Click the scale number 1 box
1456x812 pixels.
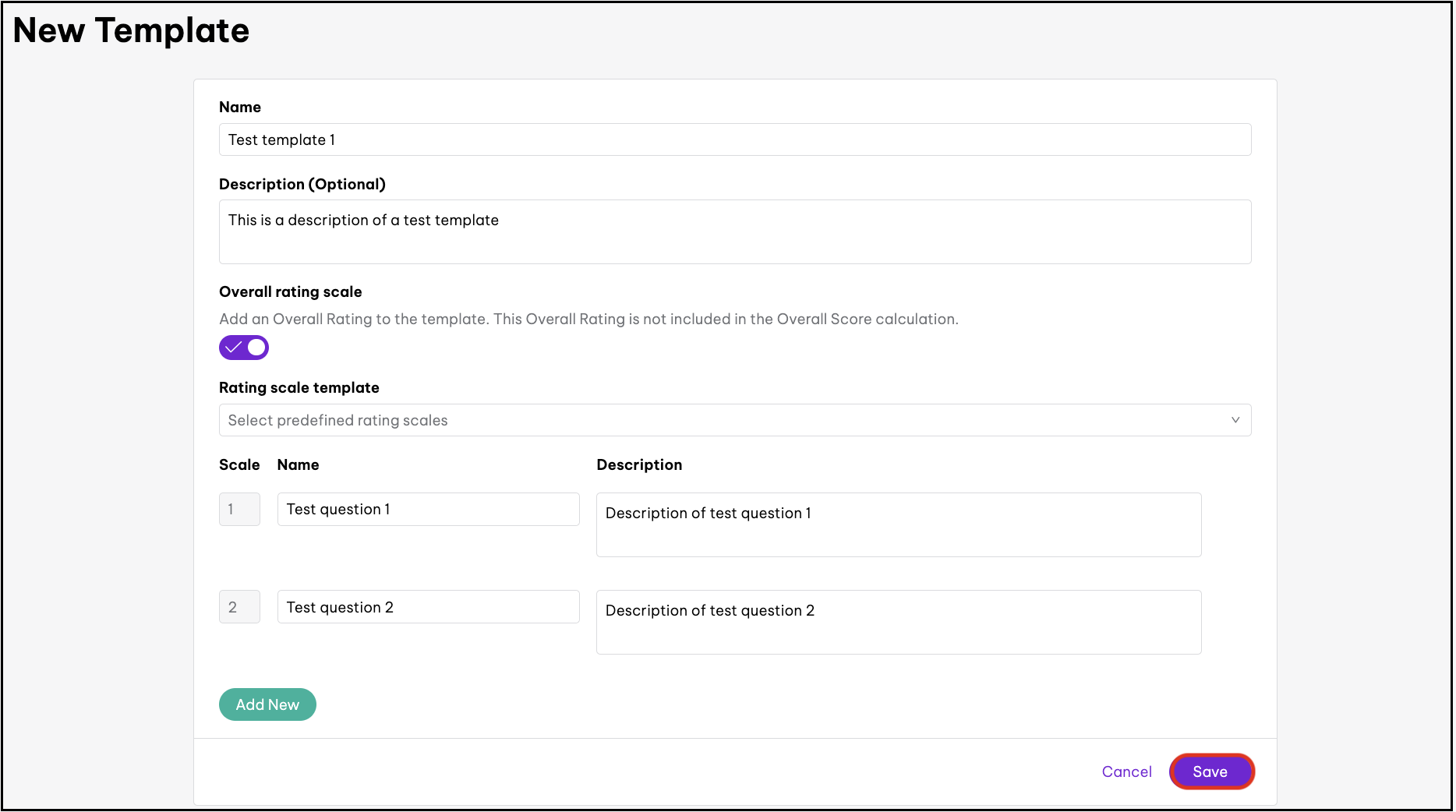[x=239, y=509]
